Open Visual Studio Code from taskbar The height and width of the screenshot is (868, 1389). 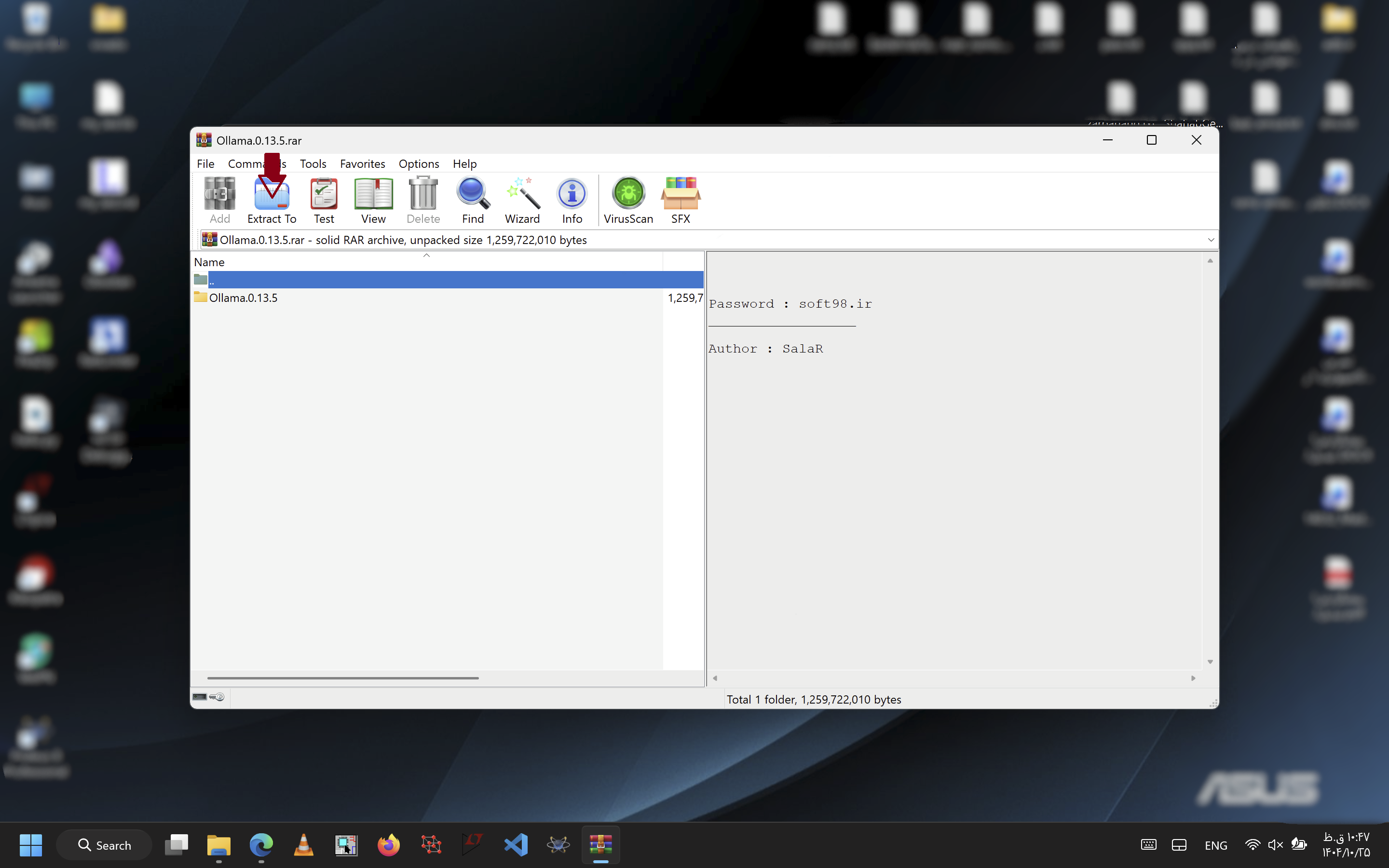516,845
